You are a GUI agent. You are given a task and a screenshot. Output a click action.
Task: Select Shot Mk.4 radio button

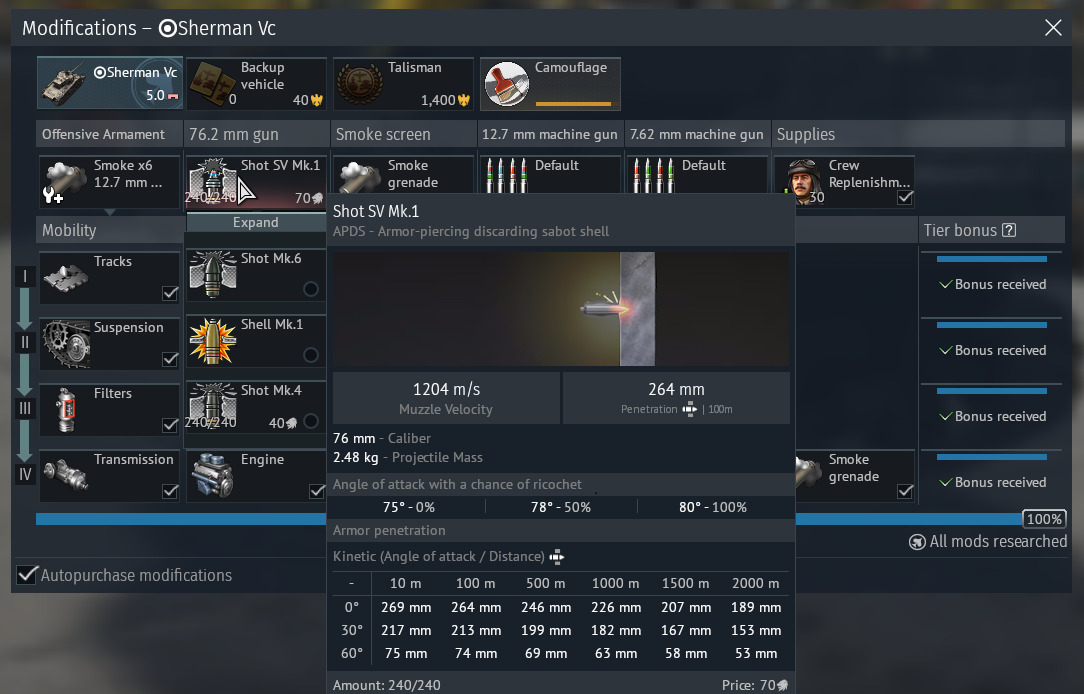(311, 421)
